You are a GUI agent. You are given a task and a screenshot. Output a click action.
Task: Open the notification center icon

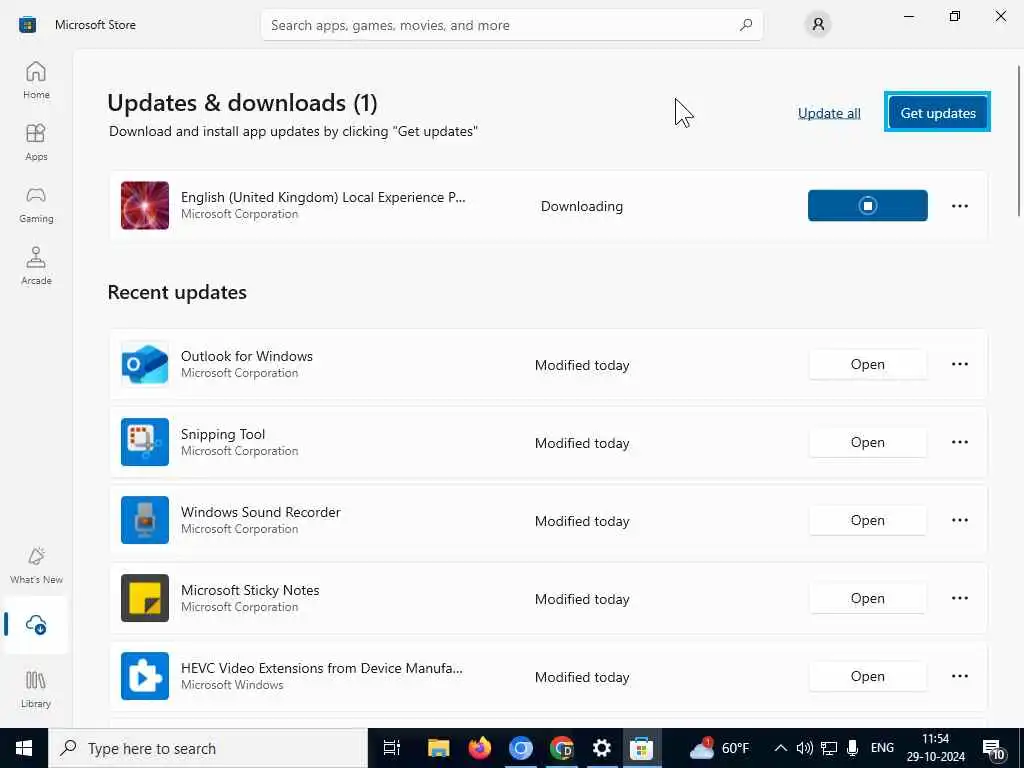click(x=993, y=750)
